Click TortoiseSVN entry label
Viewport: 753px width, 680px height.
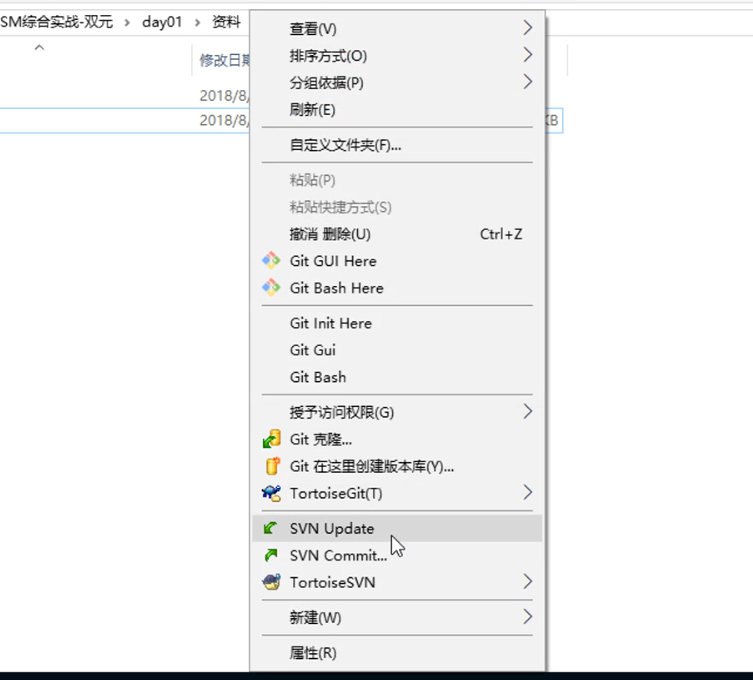pos(332,583)
